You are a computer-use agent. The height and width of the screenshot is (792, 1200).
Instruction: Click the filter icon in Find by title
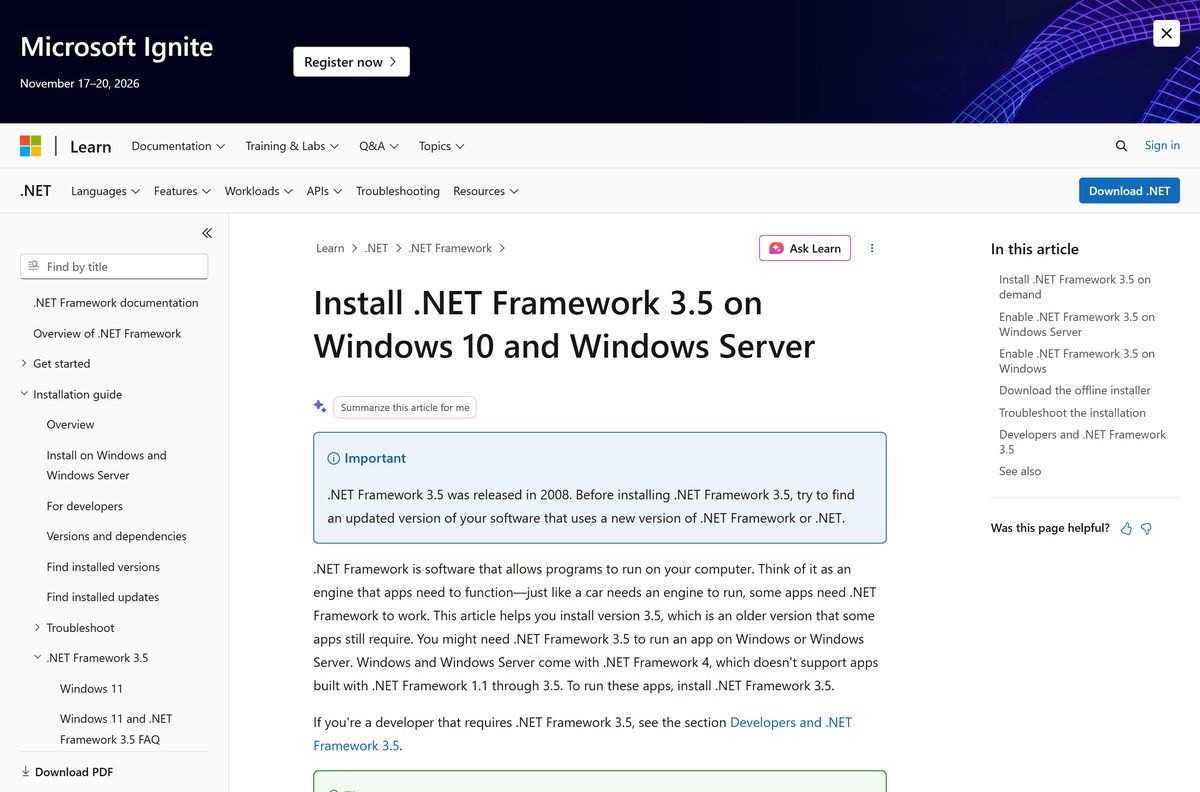click(x=34, y=266)
